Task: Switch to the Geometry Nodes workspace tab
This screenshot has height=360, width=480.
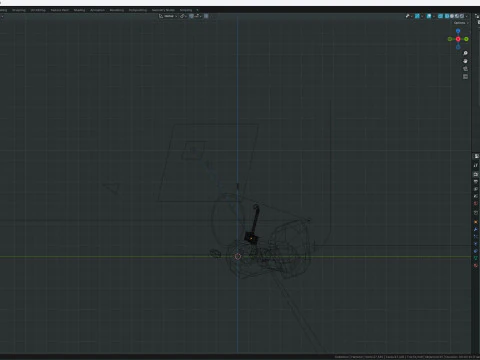Action: (163, 10)
